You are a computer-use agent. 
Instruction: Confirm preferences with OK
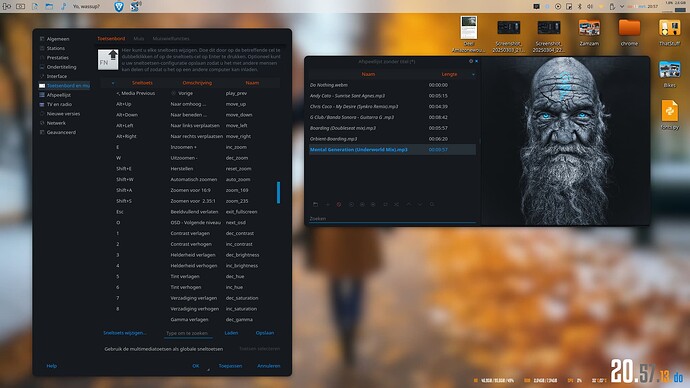195,366
